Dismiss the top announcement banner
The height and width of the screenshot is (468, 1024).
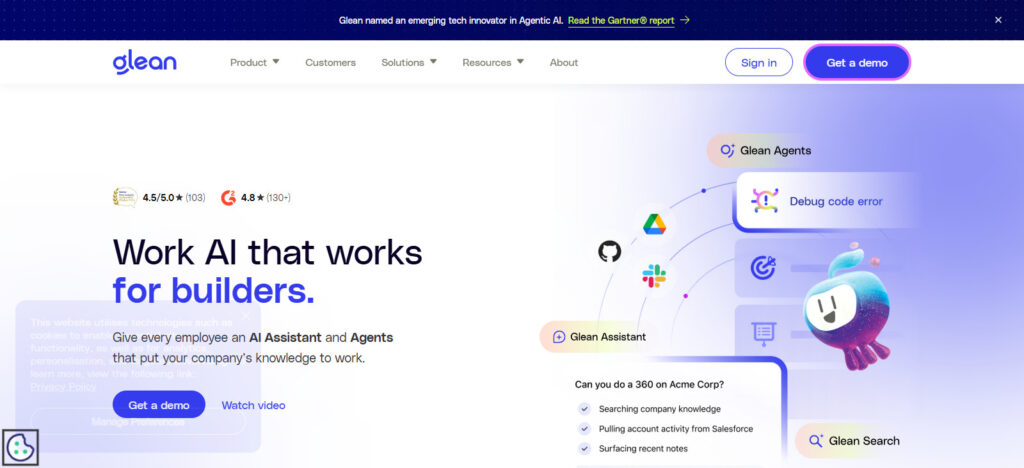pyautogui.click(x=998, y=20)
